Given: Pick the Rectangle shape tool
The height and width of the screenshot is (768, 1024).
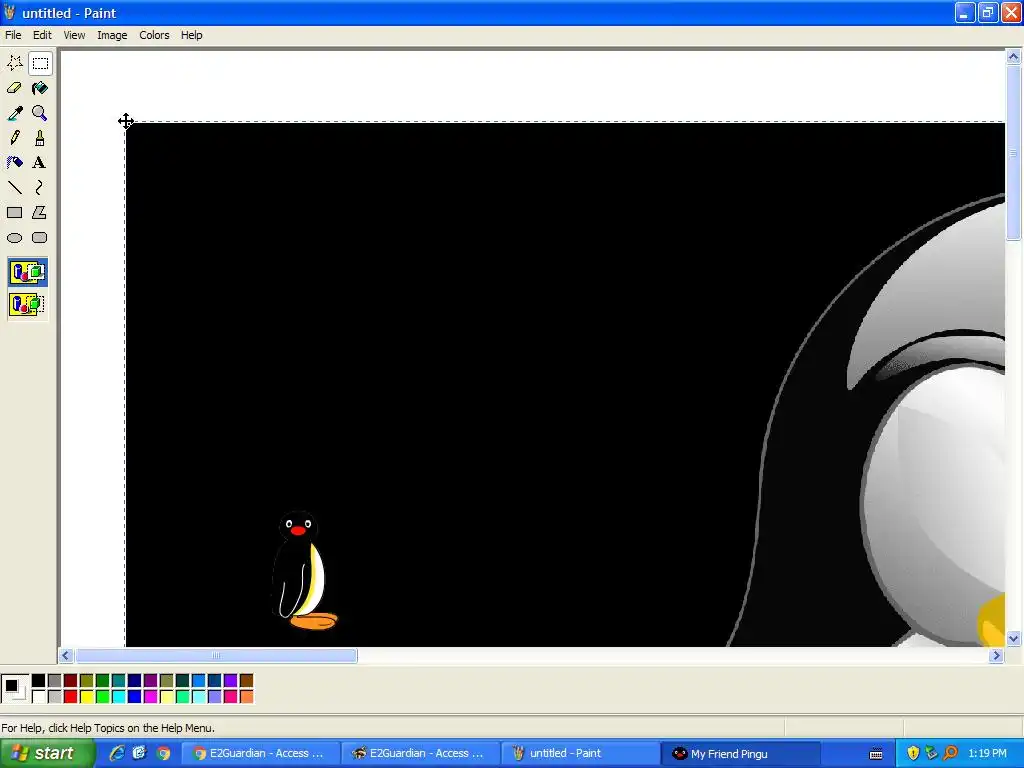Looking at the screenshot, I should pos(14,213).
